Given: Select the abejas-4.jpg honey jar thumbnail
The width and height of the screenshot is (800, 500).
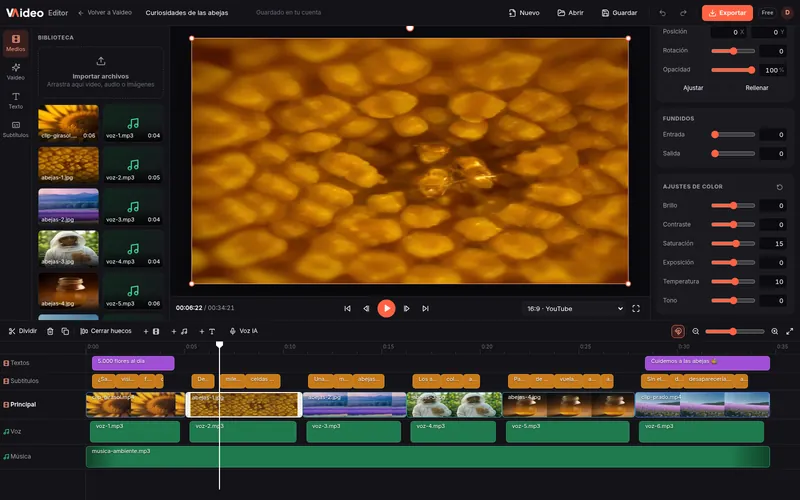Looking at the screenshot, I should 68,290.
